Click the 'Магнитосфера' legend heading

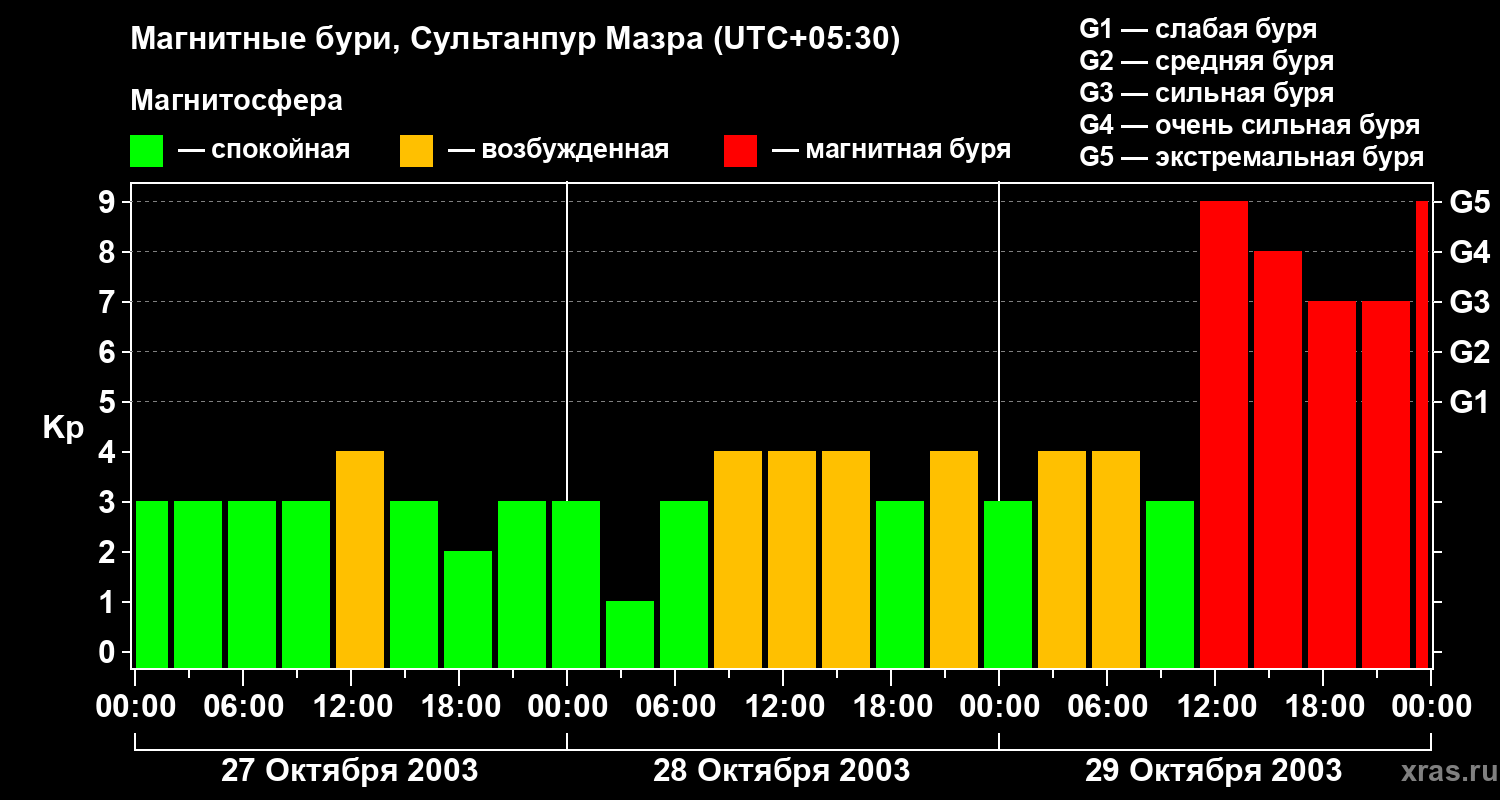coord(237,101)
